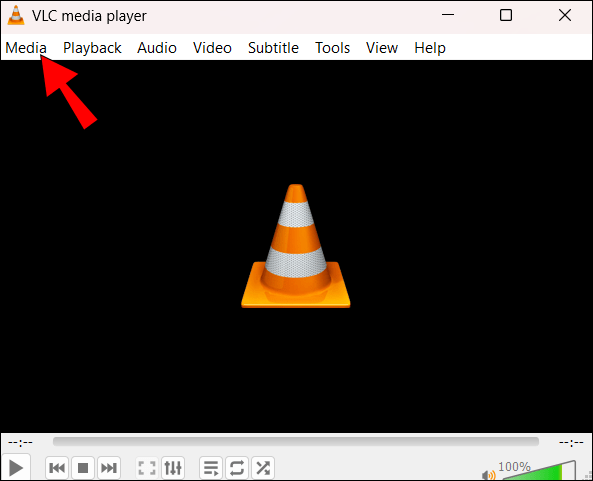Open the Tools menu
This screenshot has height=481, width=593.
tap(332, 48)
